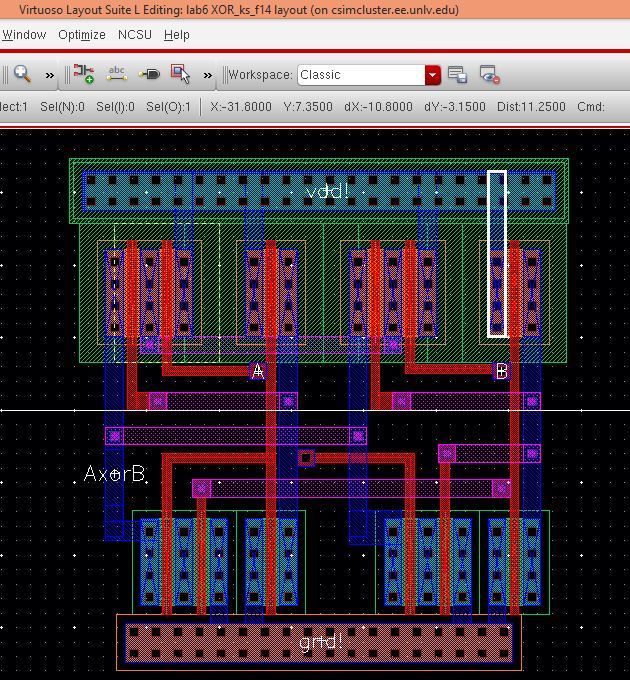
Task: Click the delete workspace icon
Action: click(x=489, y=75)
